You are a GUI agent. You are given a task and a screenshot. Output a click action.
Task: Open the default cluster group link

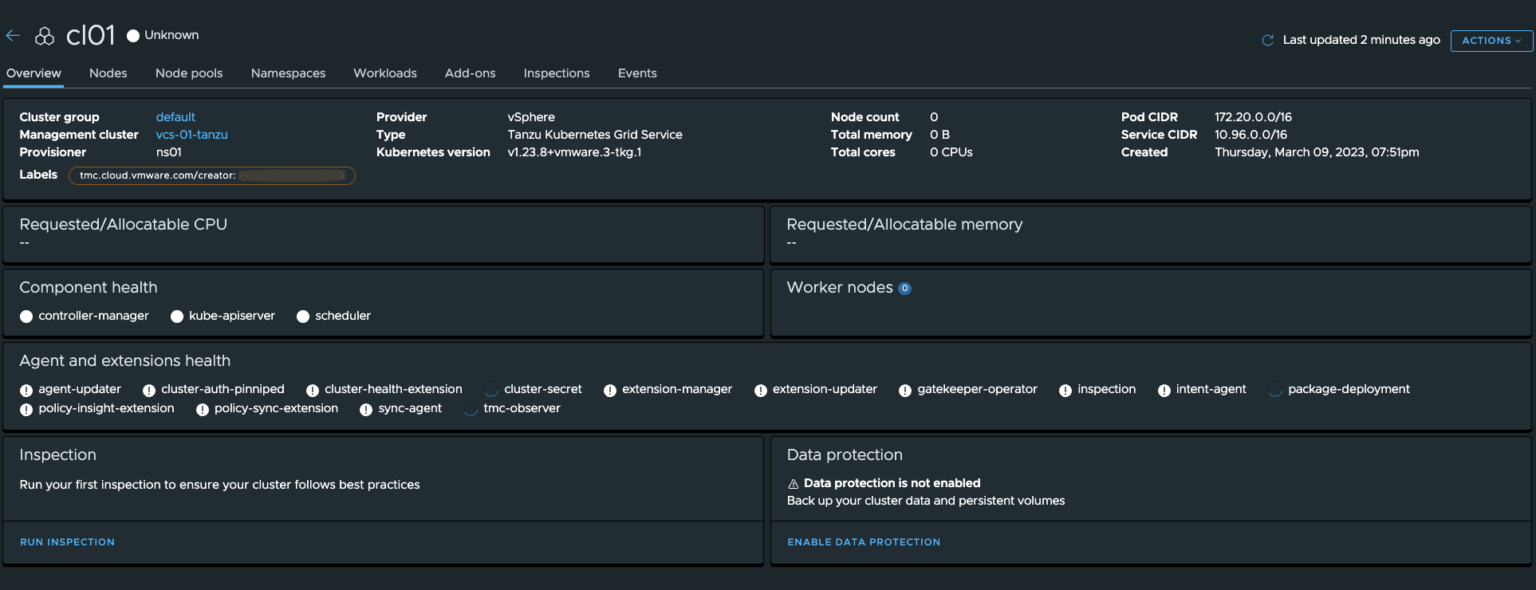(175, 116)
